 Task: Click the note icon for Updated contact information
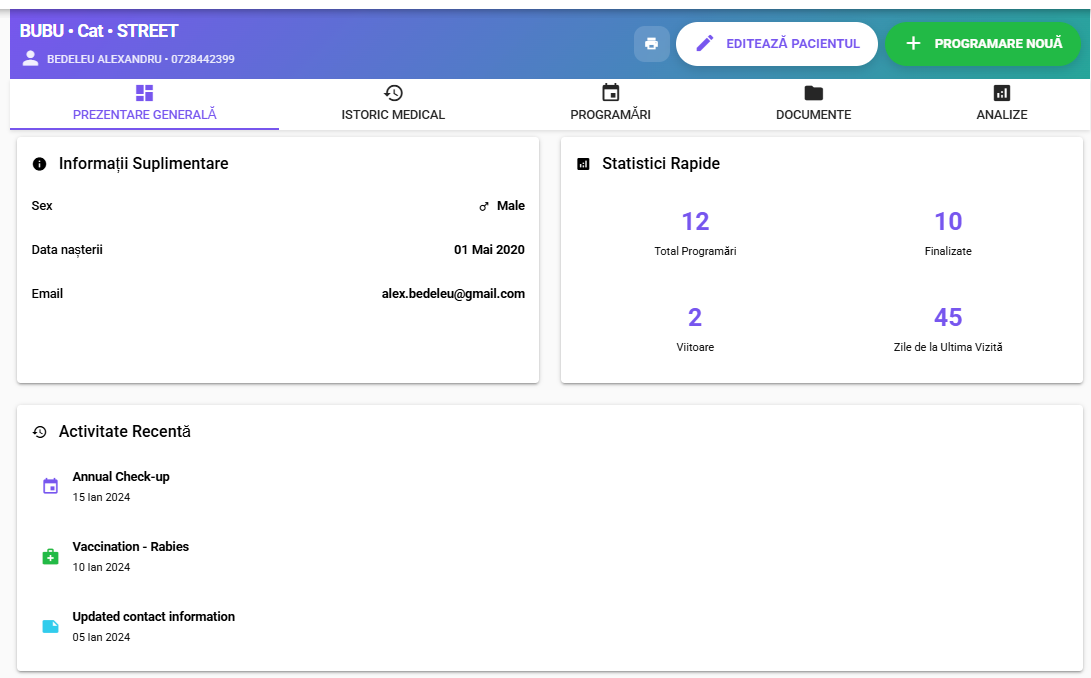click(x=51, y=626)
